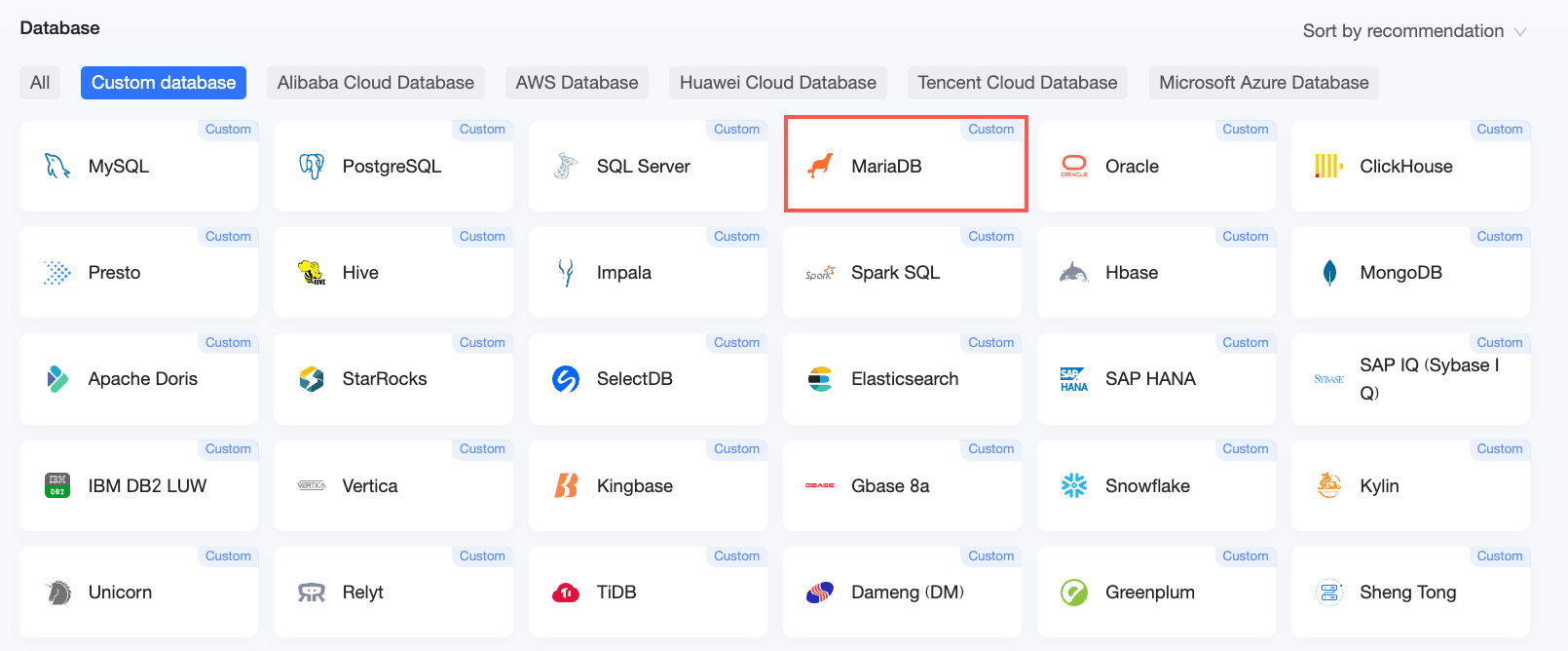Screen dimensions: 1568x651
Task: Choose the SQL Server name
Action: (644, 167)
